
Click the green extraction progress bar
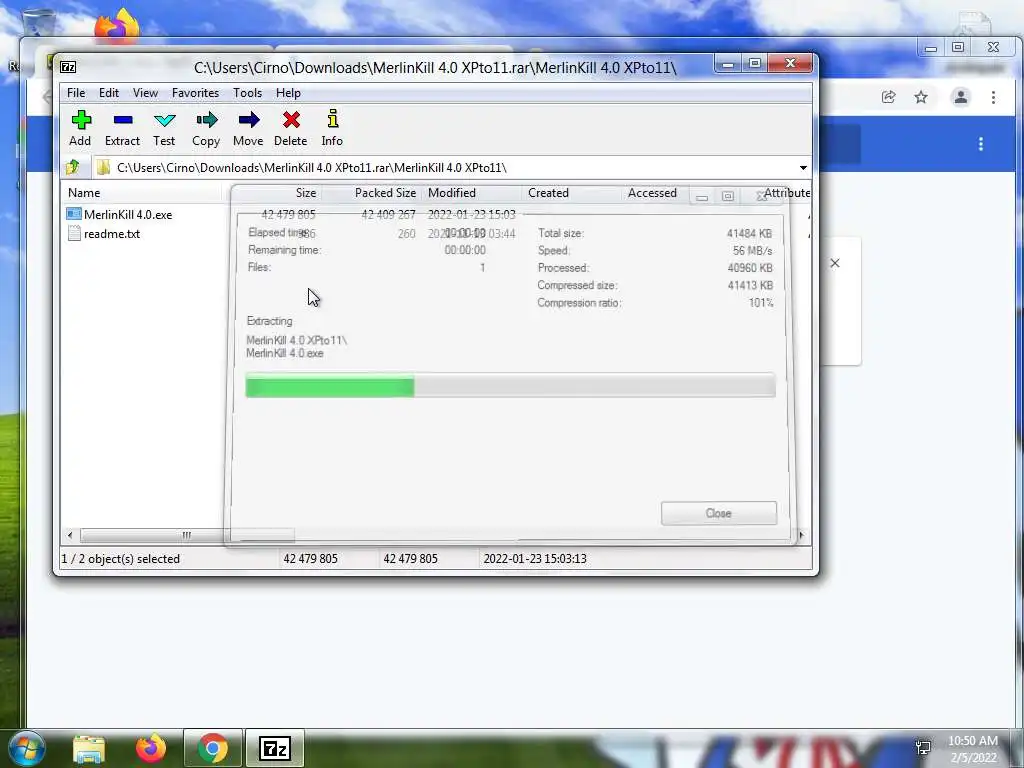click(x=330, y=386)
